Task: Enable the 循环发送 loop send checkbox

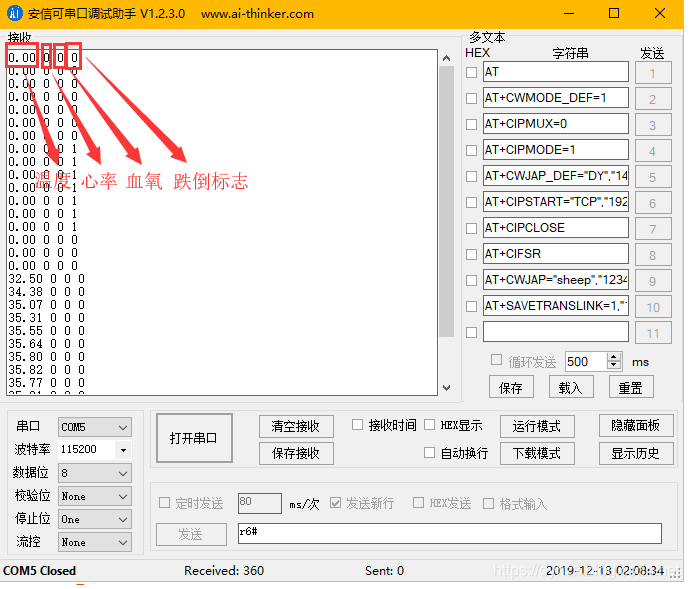Action: (x=496, y=360)
